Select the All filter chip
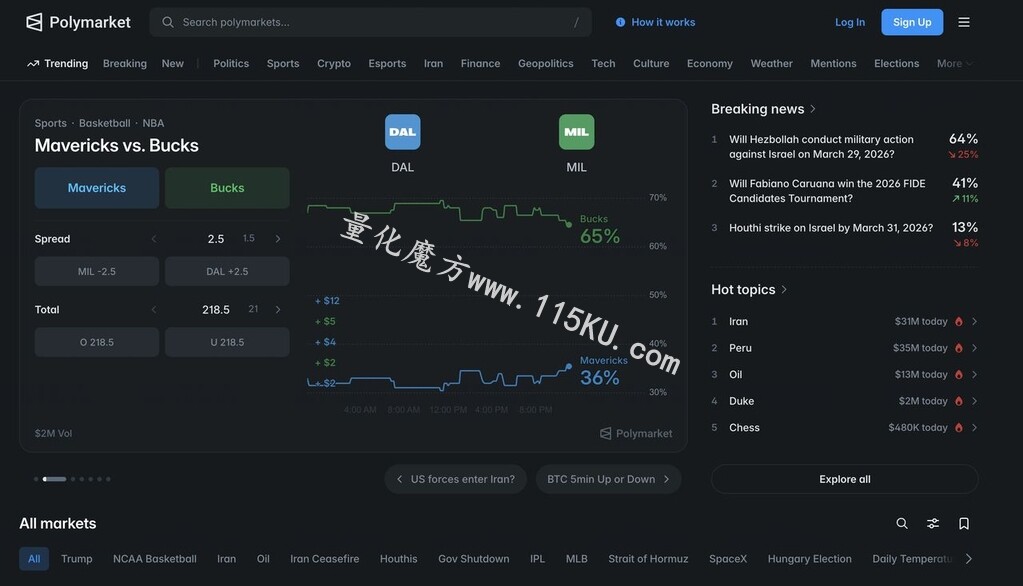The height and width of the screenshot is (586, 1023). pyautogui.click(x=34, y=559)
